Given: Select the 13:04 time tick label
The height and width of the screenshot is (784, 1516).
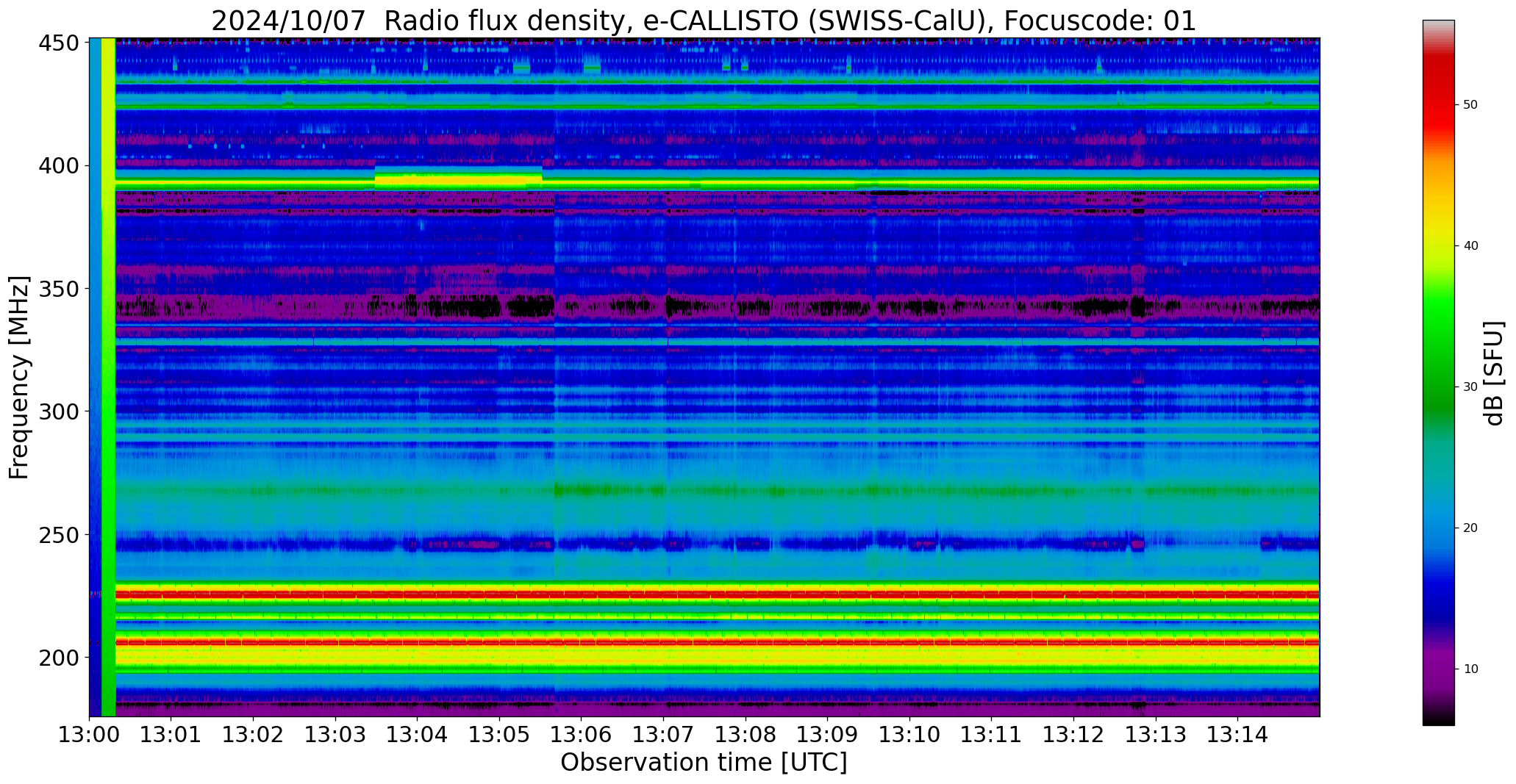Looking at the screenshot, I should [418, 734].
